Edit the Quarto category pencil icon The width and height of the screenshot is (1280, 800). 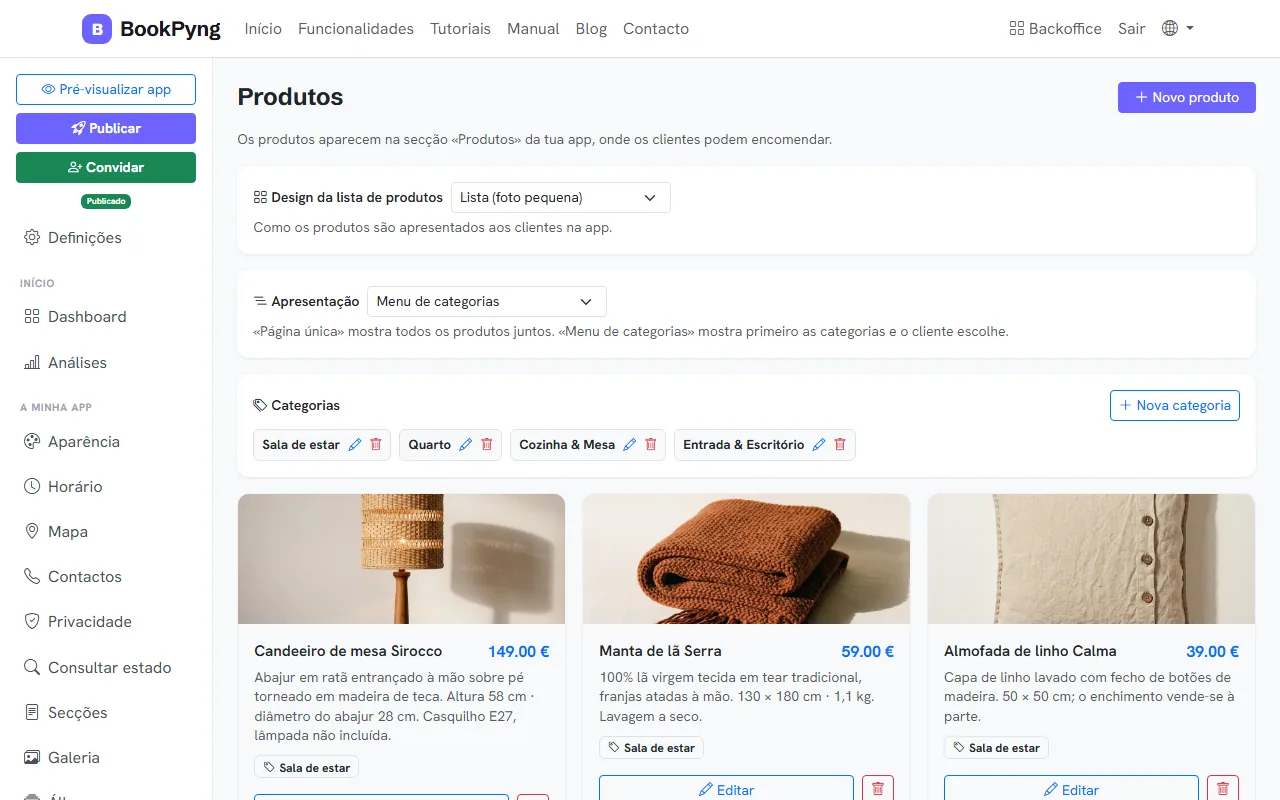tap(465, 445)
